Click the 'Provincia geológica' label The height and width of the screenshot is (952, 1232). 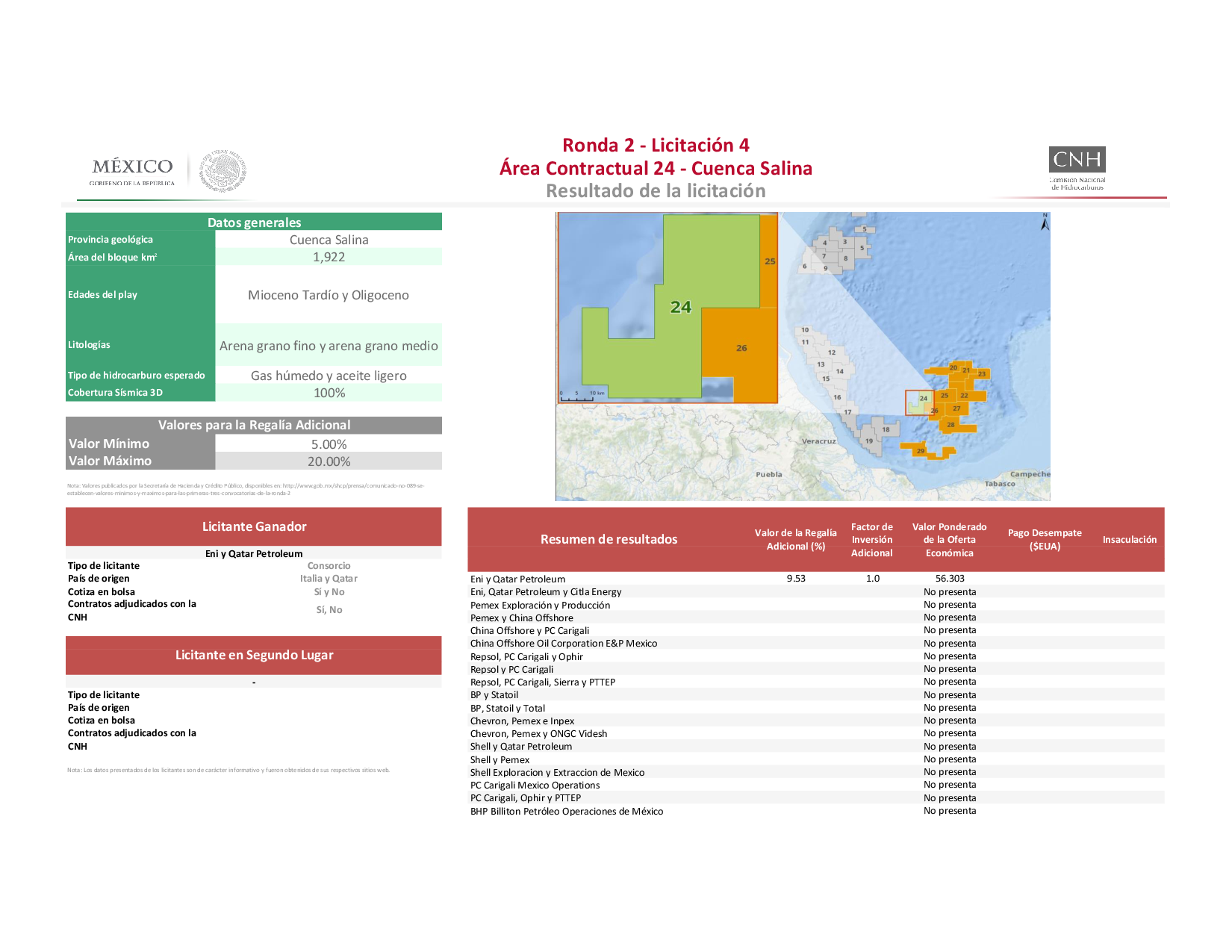click(x=111, y=240)
